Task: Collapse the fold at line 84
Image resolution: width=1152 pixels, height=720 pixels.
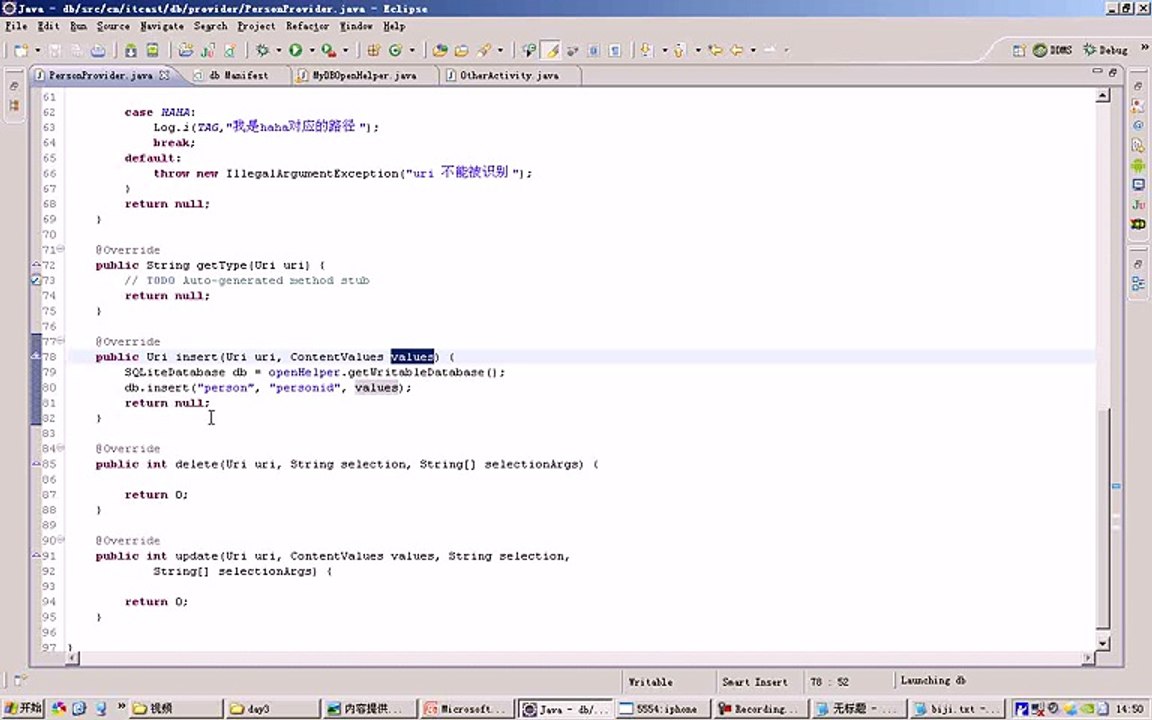Action: pyautogui.click(x=60, y=447)
